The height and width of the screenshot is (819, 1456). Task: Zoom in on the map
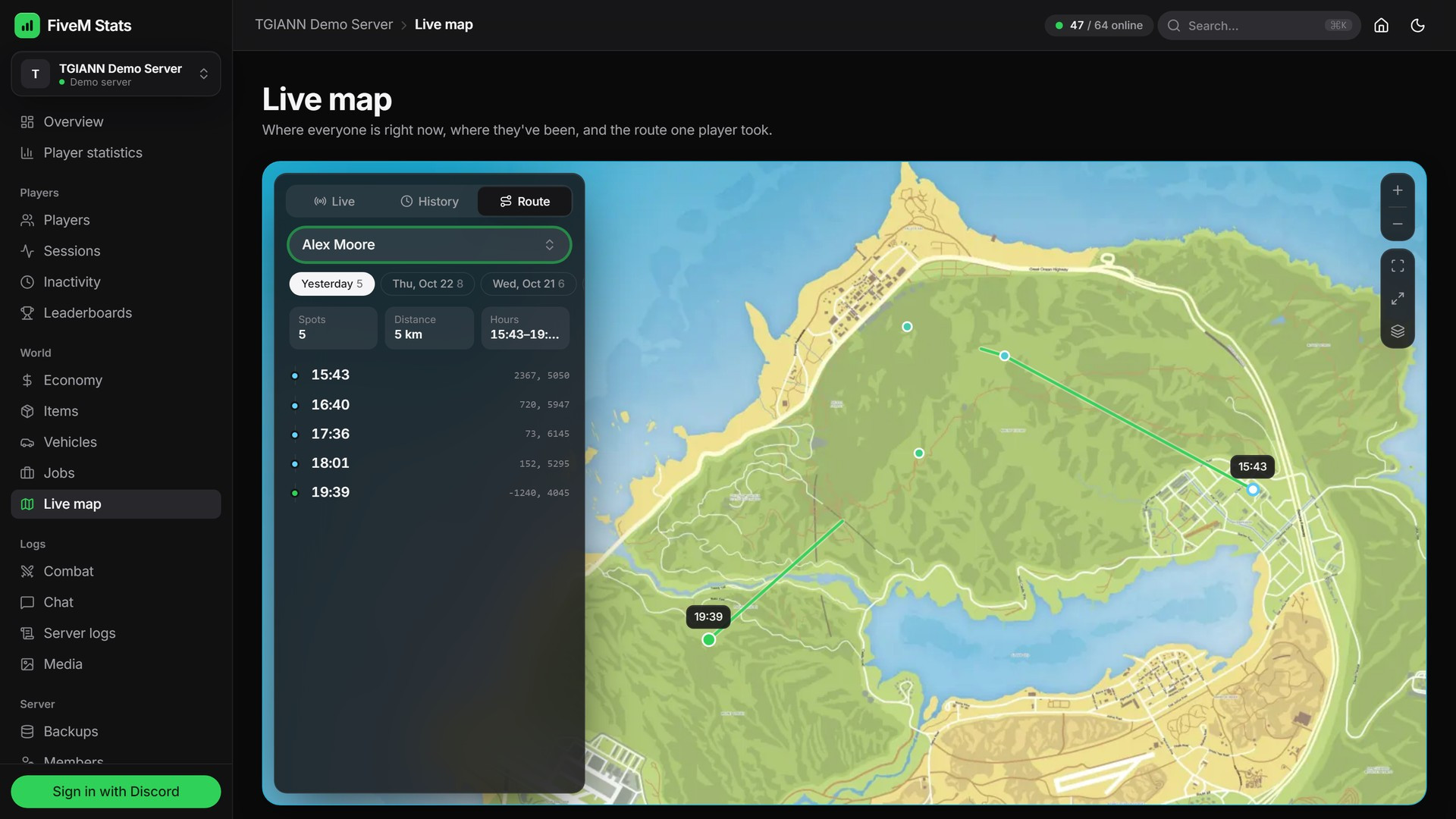tap(1397, 190)
